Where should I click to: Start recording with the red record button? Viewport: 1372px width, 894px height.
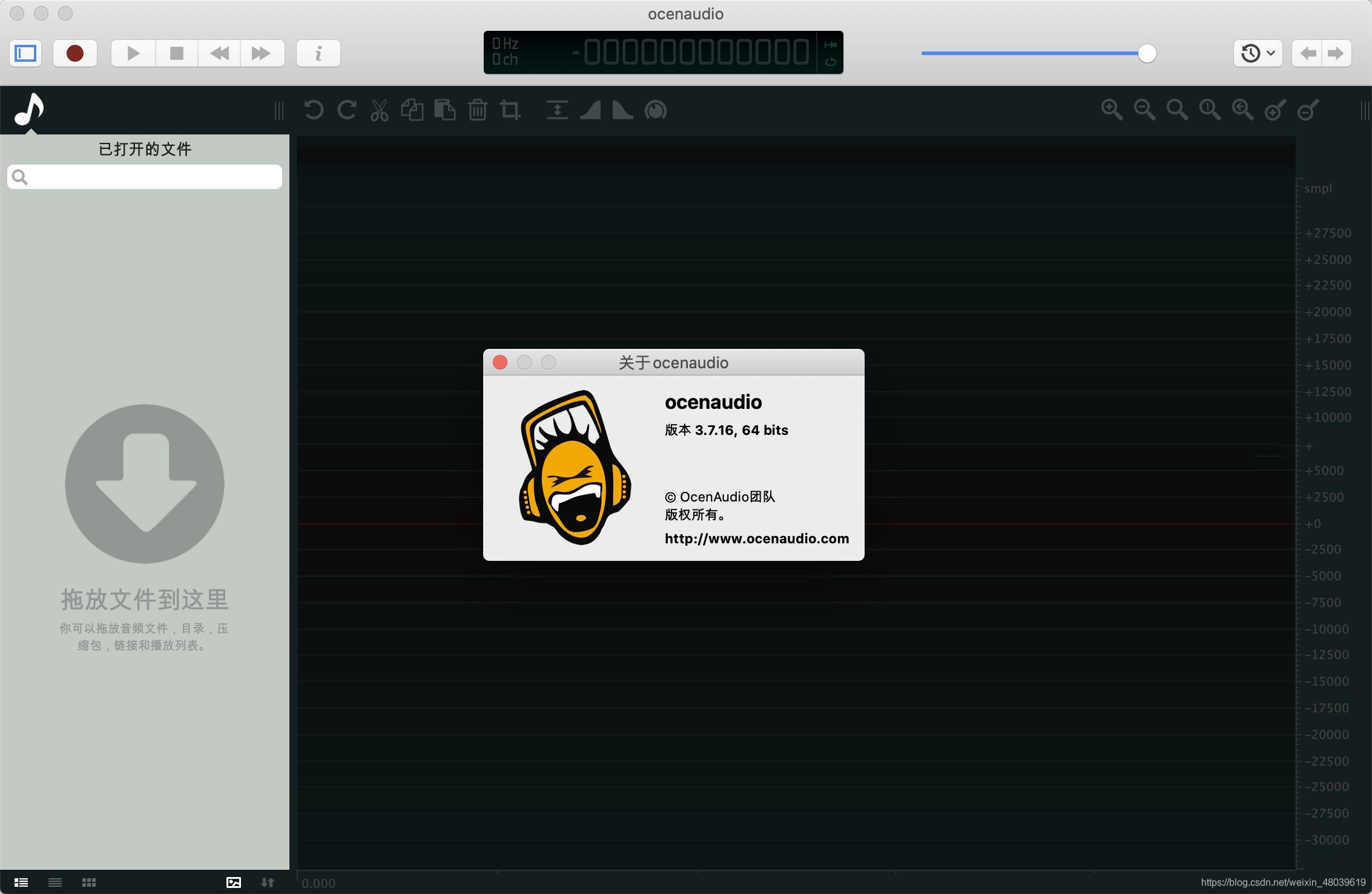click(75, 53)
